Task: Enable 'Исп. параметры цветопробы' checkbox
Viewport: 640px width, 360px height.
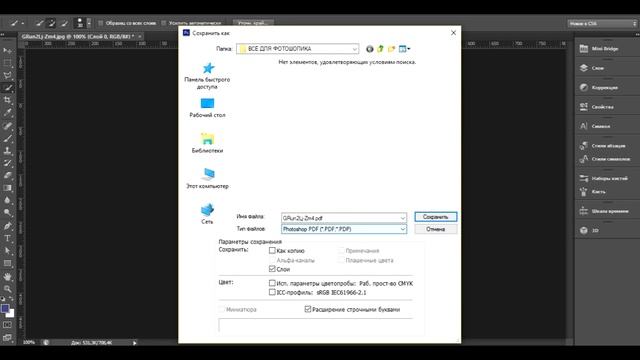Action: [x=272, y=283]
